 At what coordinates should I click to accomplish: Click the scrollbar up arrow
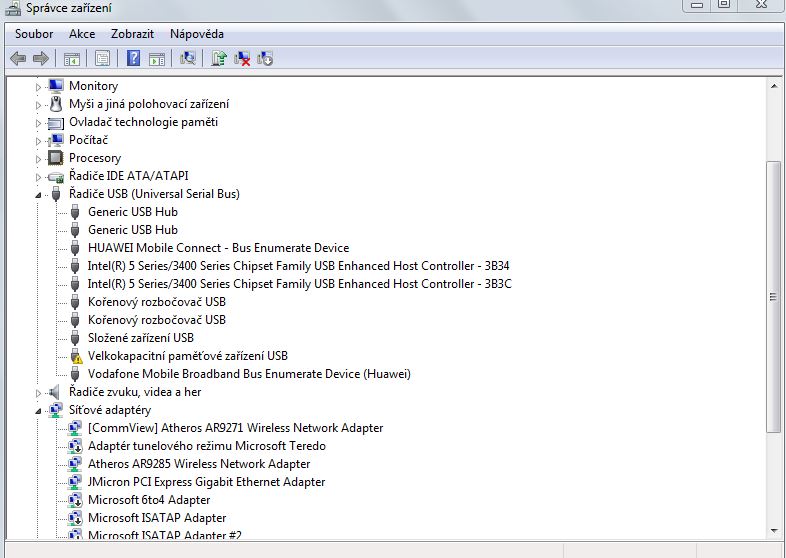point(773,86)
